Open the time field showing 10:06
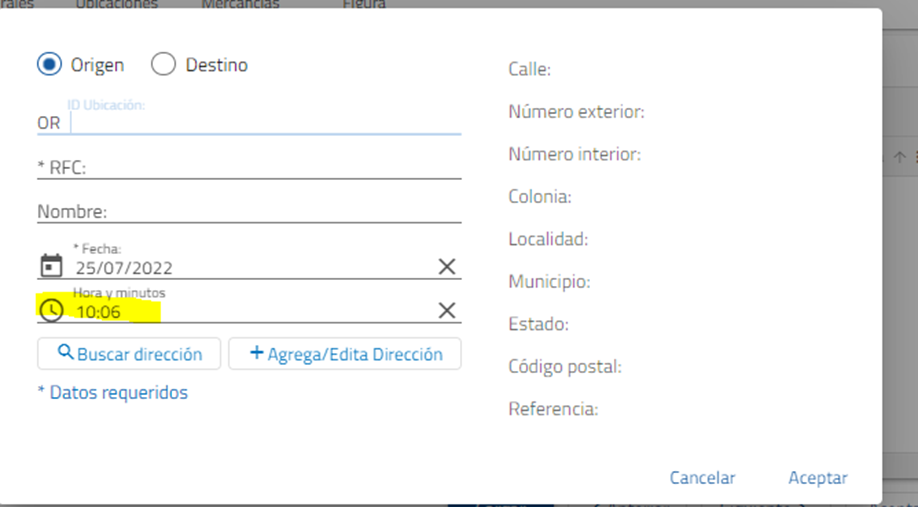The width and height of the screenshot is (918, 507). pos(250,312)
